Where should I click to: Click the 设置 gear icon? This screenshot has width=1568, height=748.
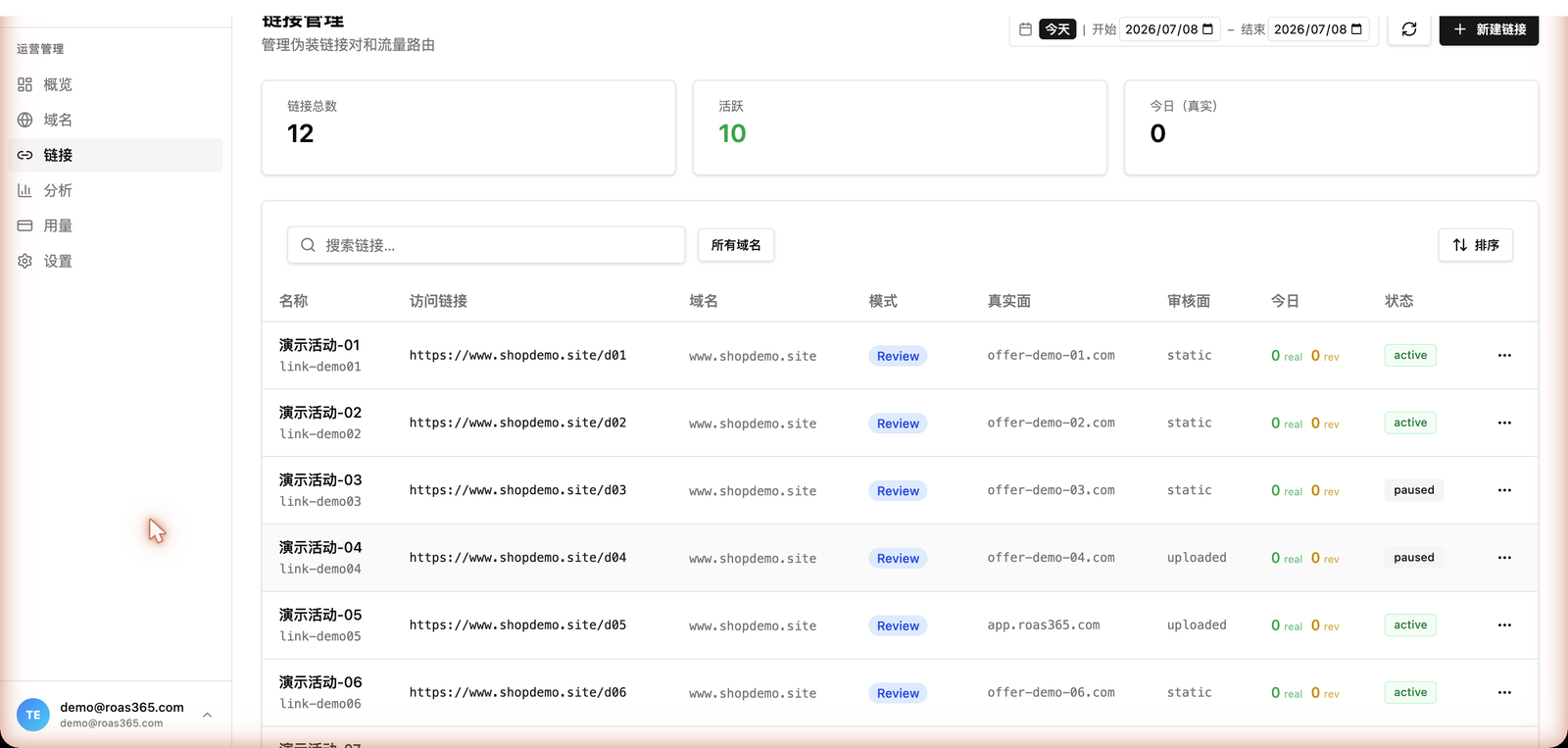(x=25, y=261)
